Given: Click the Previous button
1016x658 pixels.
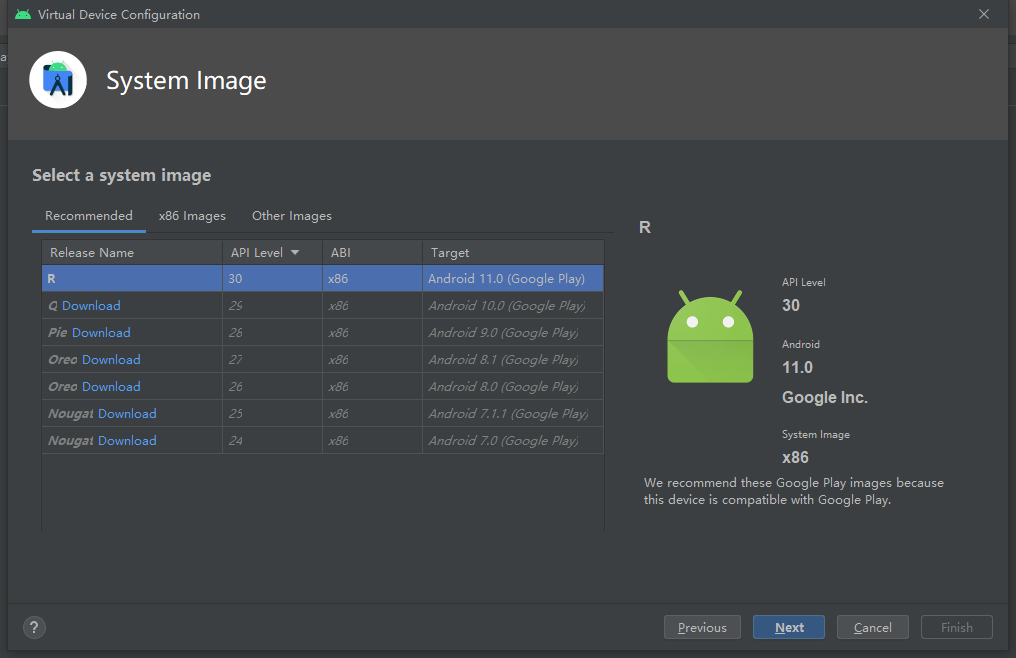Looking at the screenshot, I should click(x=702, y=627).
